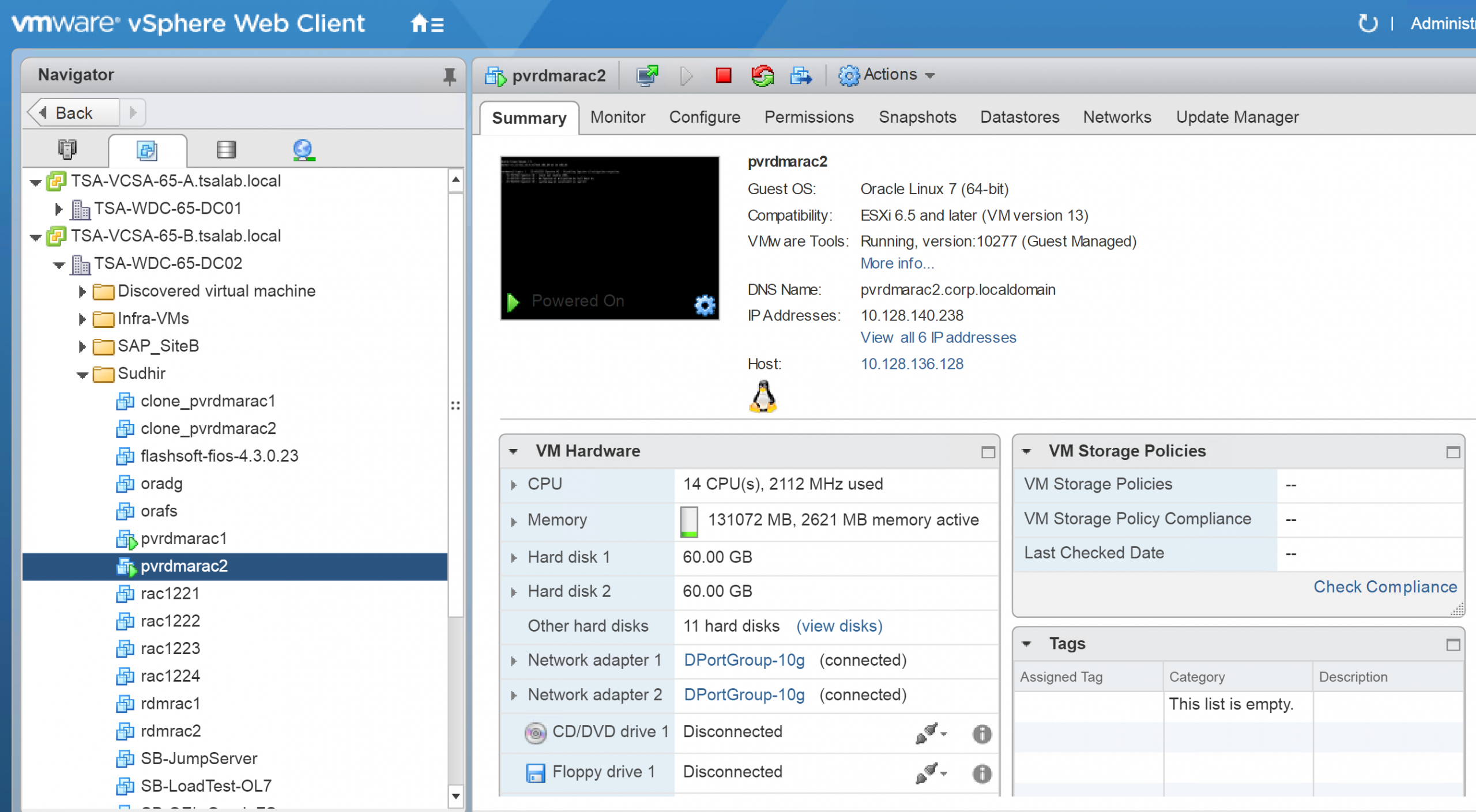Image resolution: width=1476 pixels, height=812 pixels.
Task: Click the Restart Guest OS icon
Action: click(x=762, y=75)
